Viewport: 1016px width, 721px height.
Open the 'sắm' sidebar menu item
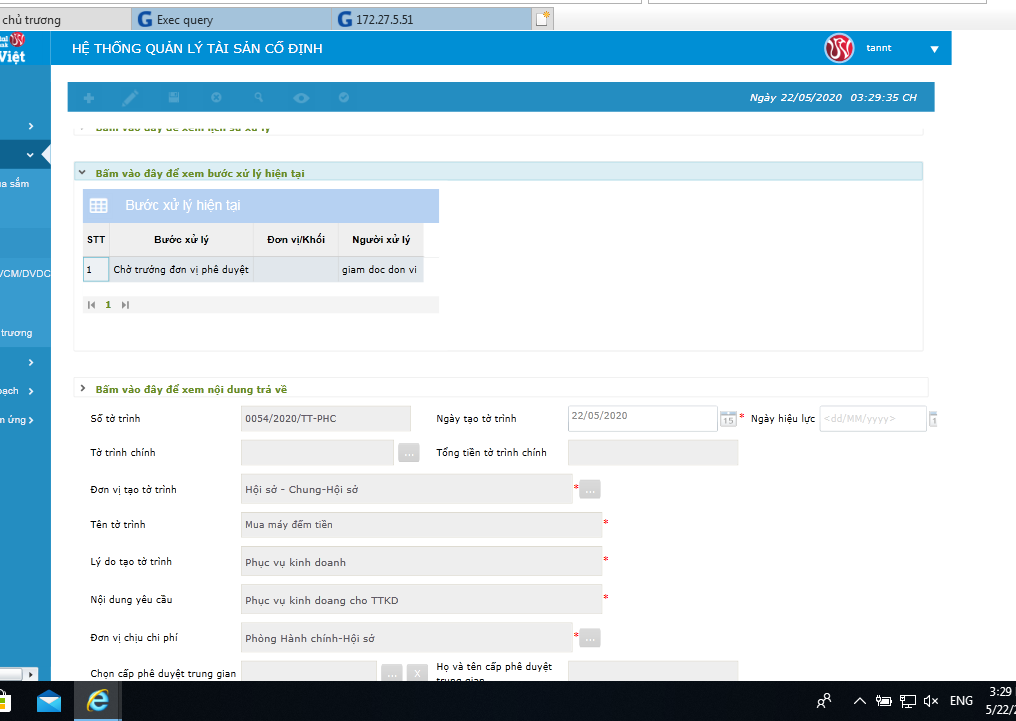16,184
